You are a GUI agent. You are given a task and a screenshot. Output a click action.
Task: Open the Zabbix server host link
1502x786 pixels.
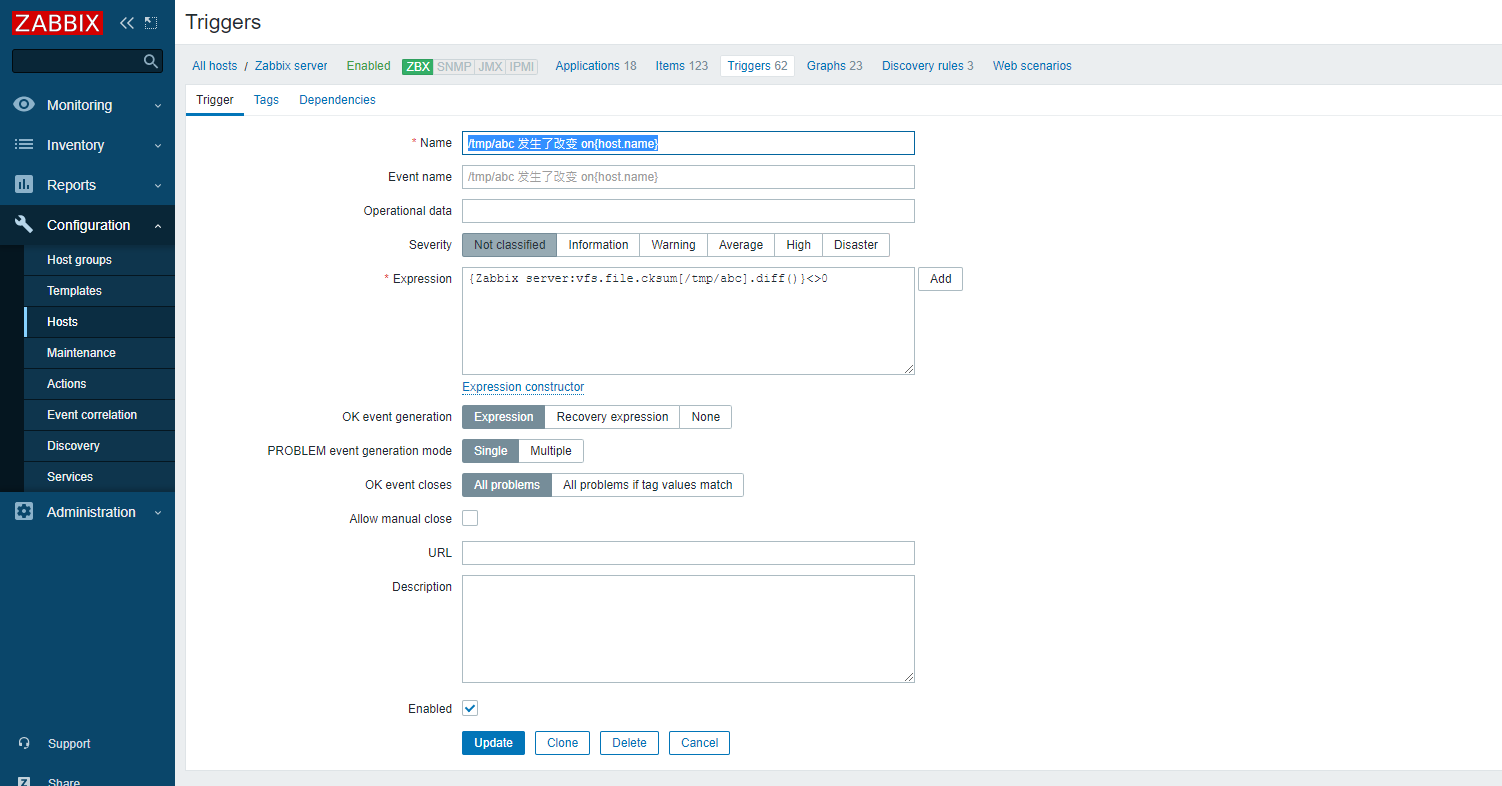[x=291, y=66]
